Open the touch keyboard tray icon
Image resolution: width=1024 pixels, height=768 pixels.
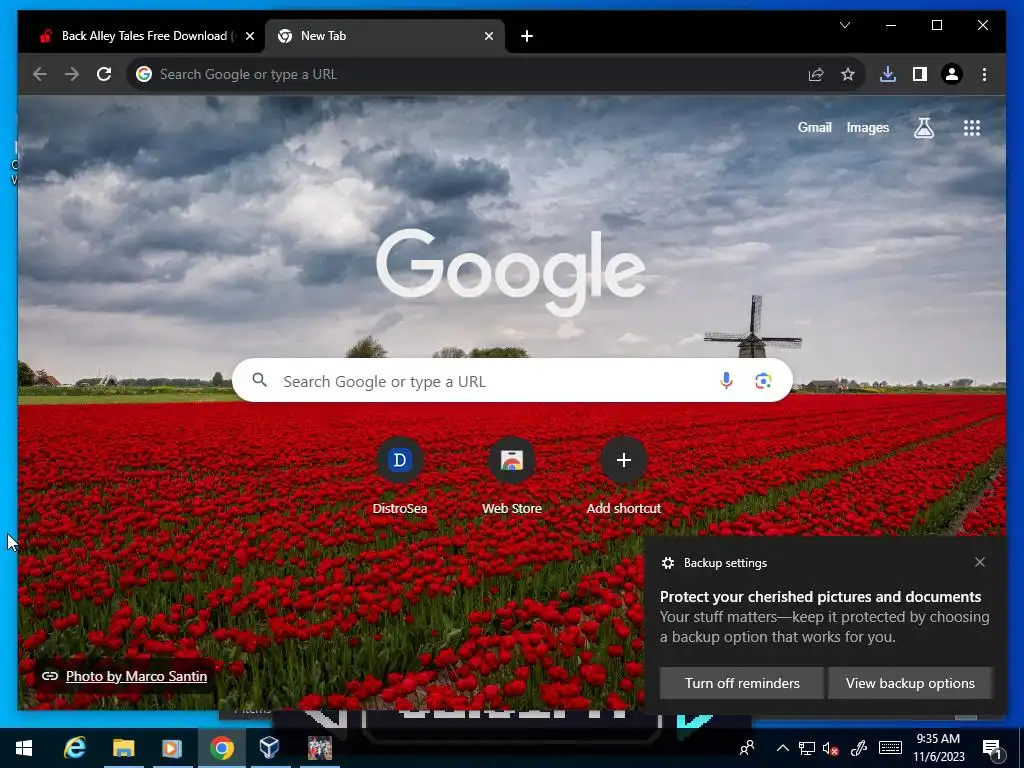[890, 748]
